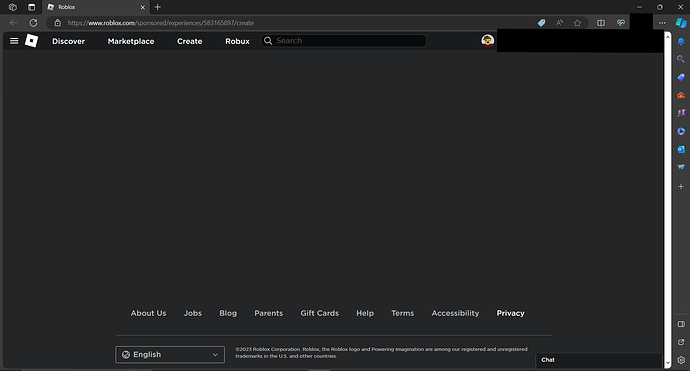Open the workspaces icon in the title bar
The image size is (690, 371).
point(13,7)
